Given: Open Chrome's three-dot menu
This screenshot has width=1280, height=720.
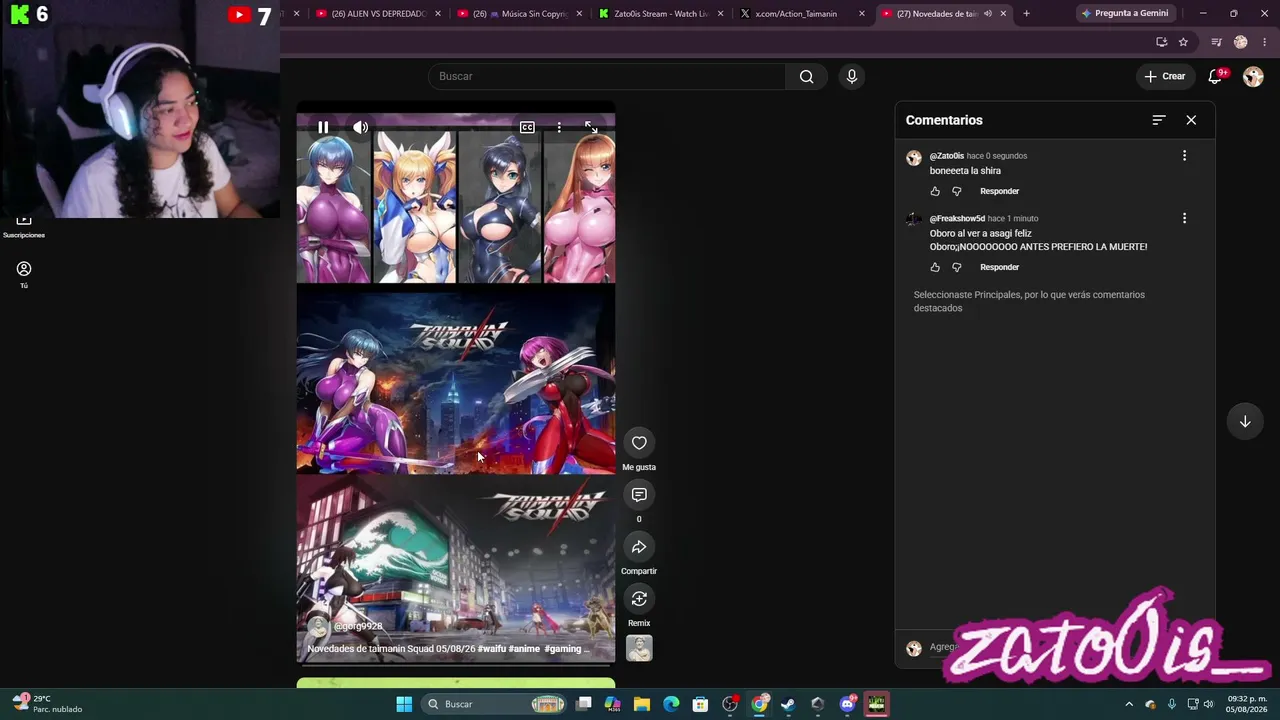Looking at the screenshot, I should (x=1264, y=42).
